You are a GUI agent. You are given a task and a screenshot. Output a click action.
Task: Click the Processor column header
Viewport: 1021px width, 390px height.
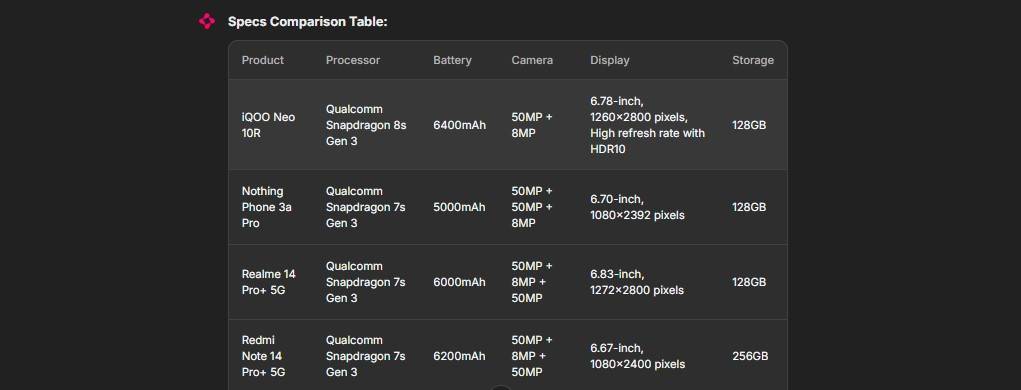pyautogui.click(x=352, y=60)
